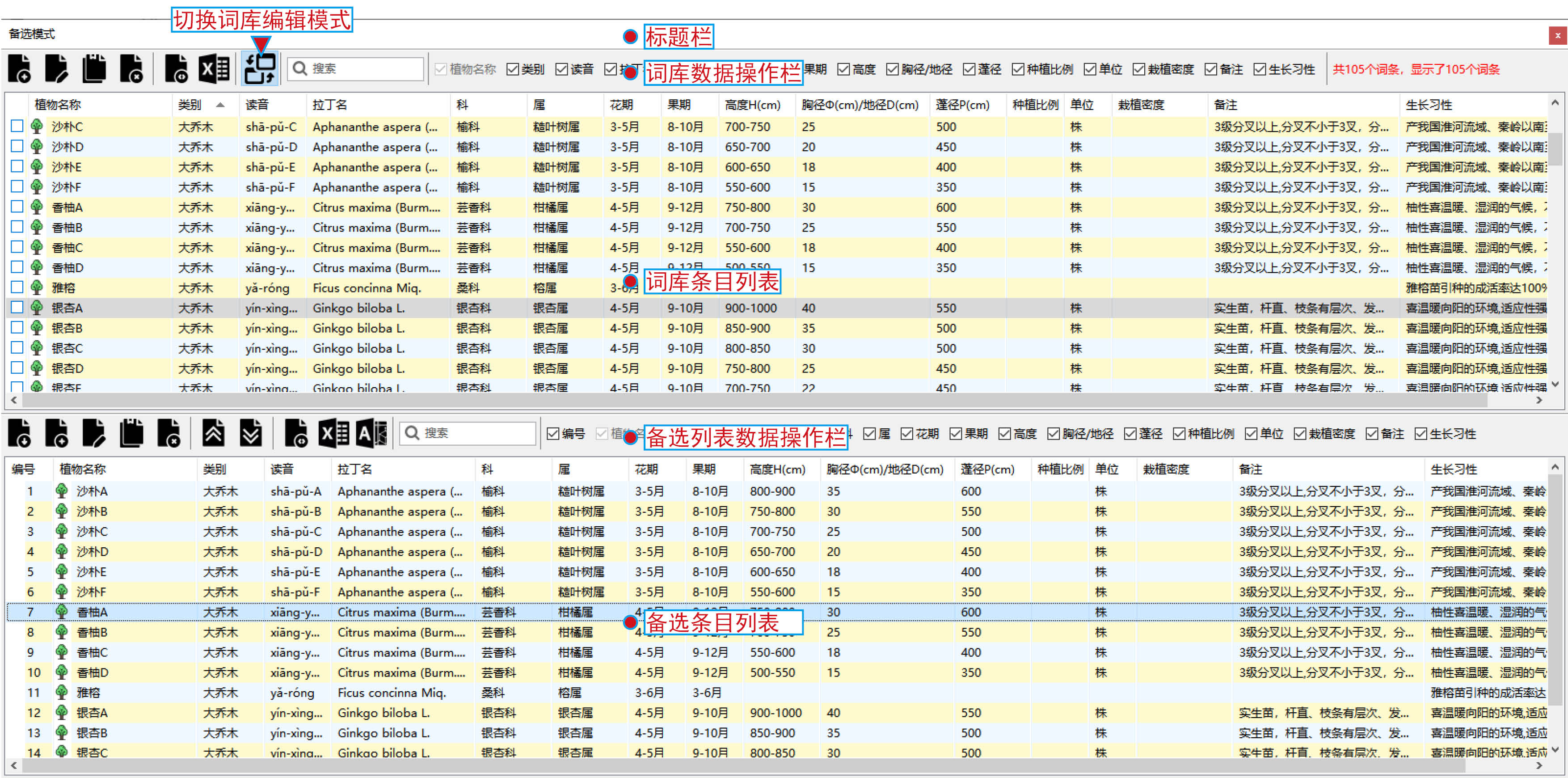Click lexicon list vertical scrollbar up arrow
This screenshot has width=1568, height=778.
(x=1555, y=102)
